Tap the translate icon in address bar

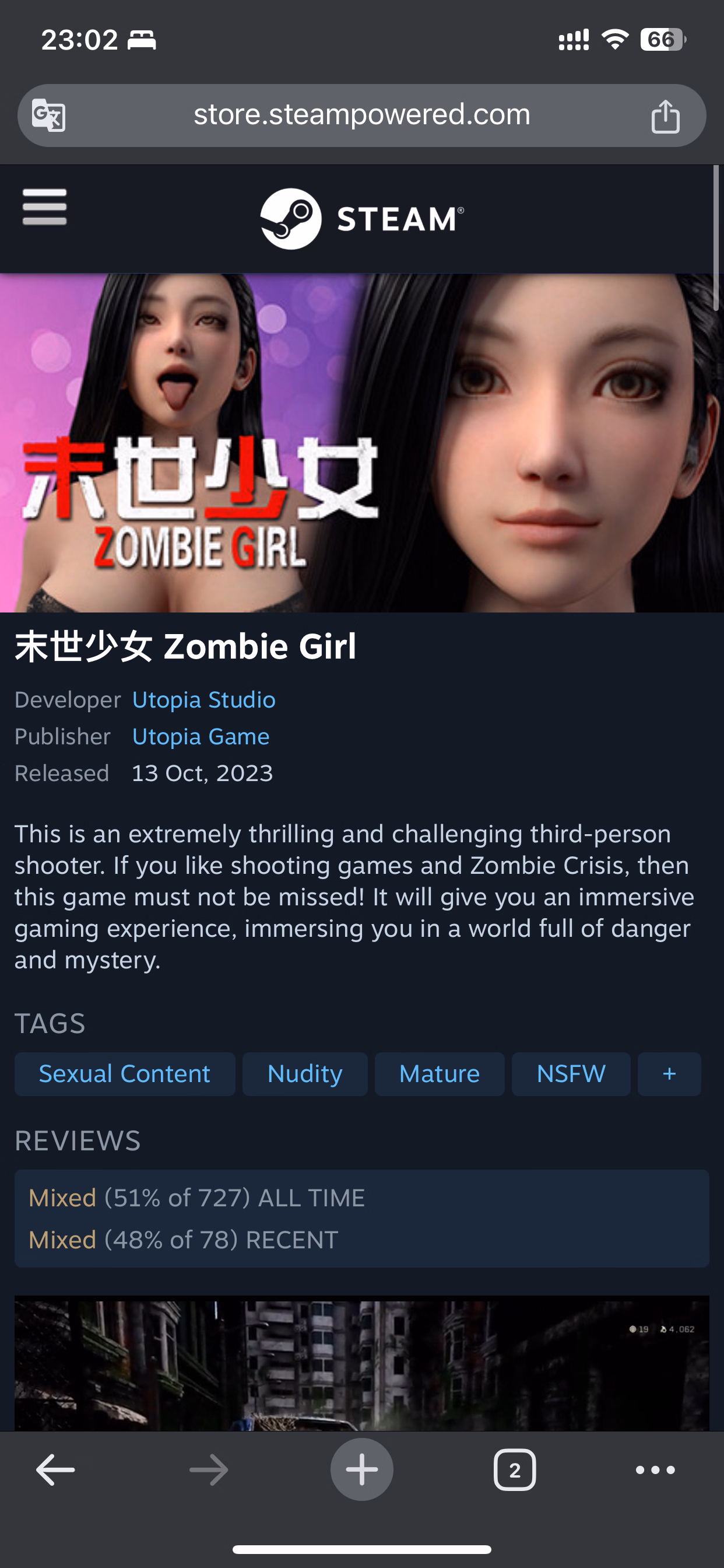click(48, 115)
